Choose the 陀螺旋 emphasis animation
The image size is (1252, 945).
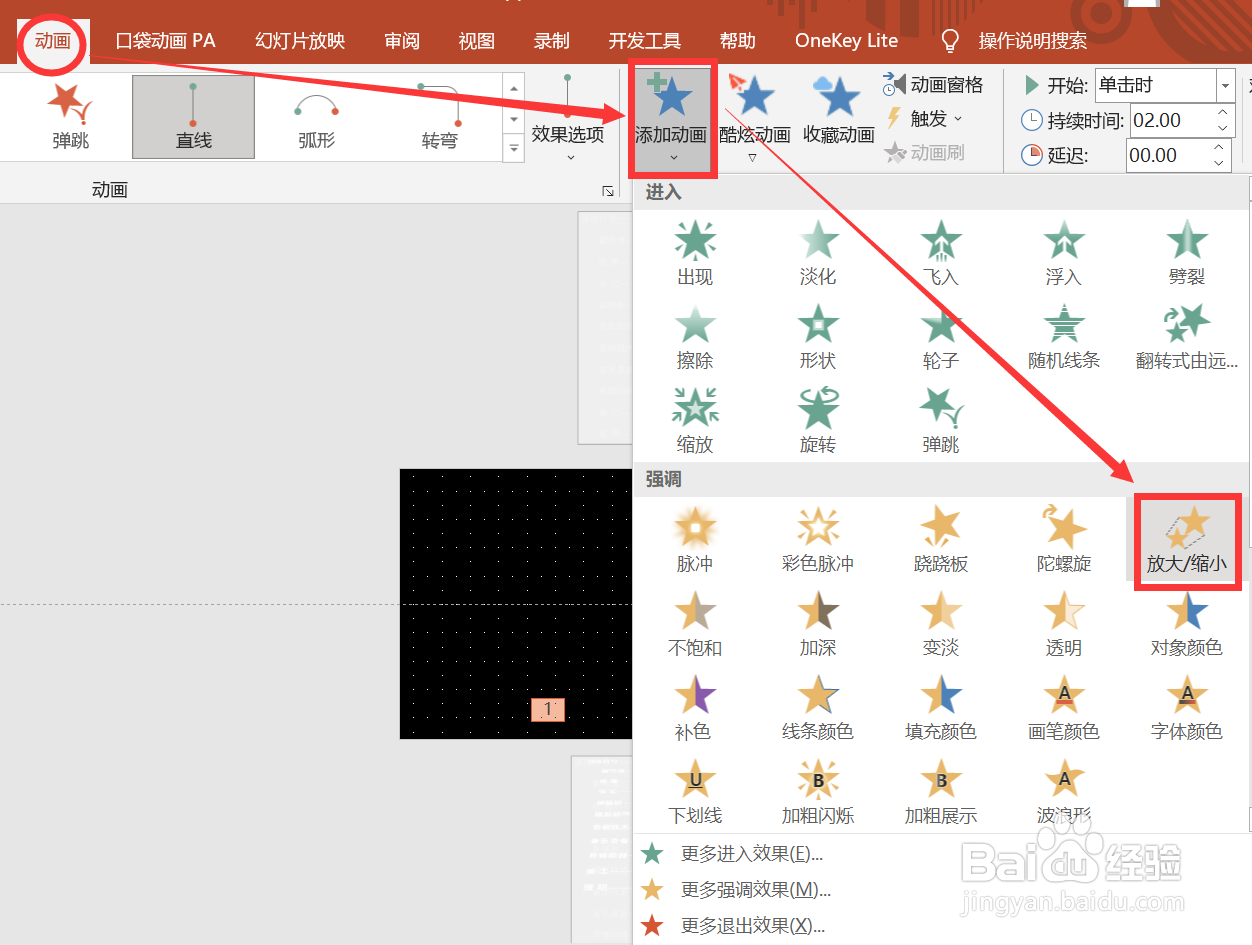pyautogui.click(x=1064, y=541)
